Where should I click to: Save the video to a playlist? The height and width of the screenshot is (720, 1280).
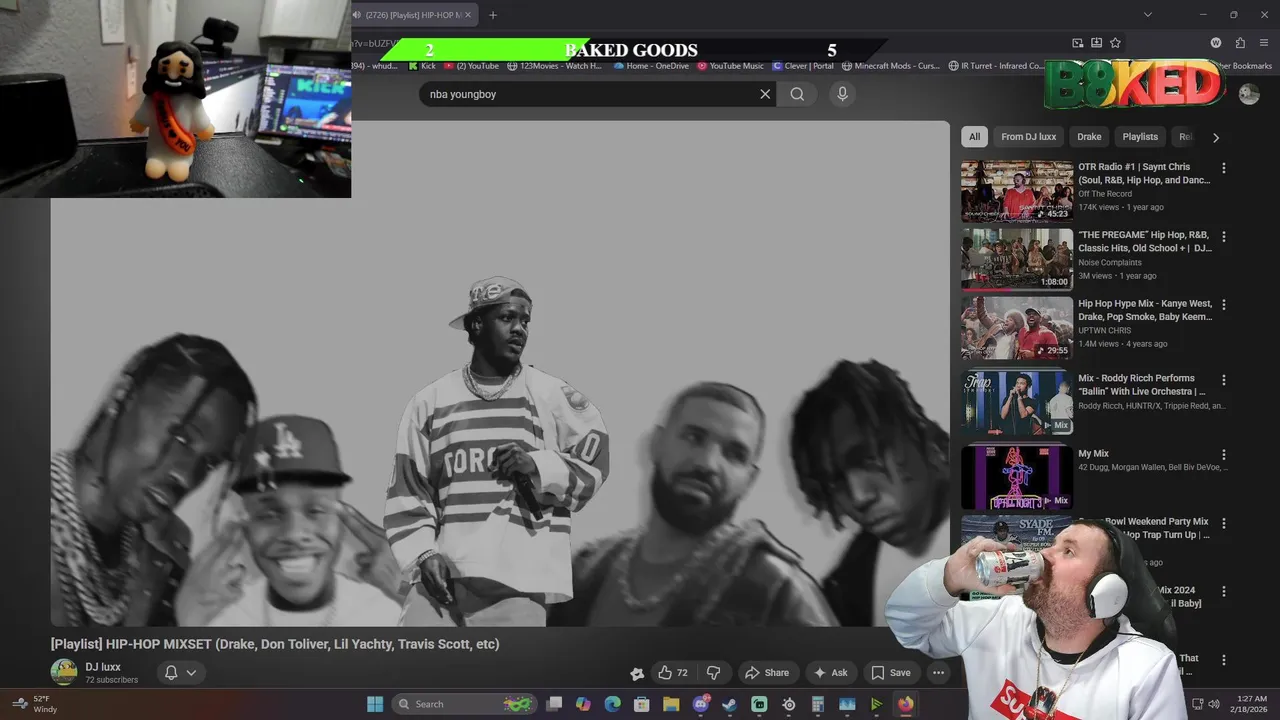(x=890, y=673)
